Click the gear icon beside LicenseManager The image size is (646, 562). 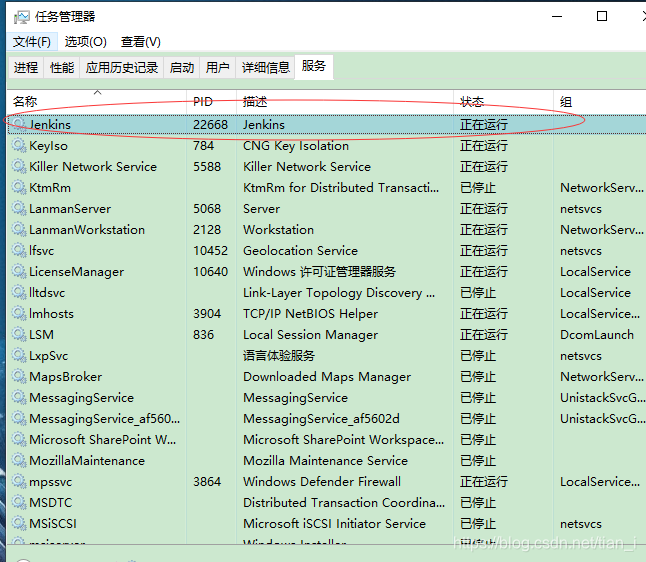pyautogui.click(x=19, y=271)
